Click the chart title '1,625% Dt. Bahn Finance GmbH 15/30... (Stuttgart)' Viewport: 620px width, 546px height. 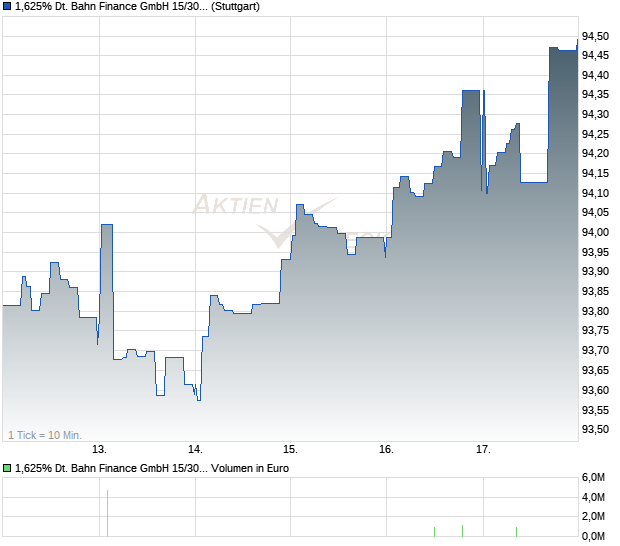[137, 7]
